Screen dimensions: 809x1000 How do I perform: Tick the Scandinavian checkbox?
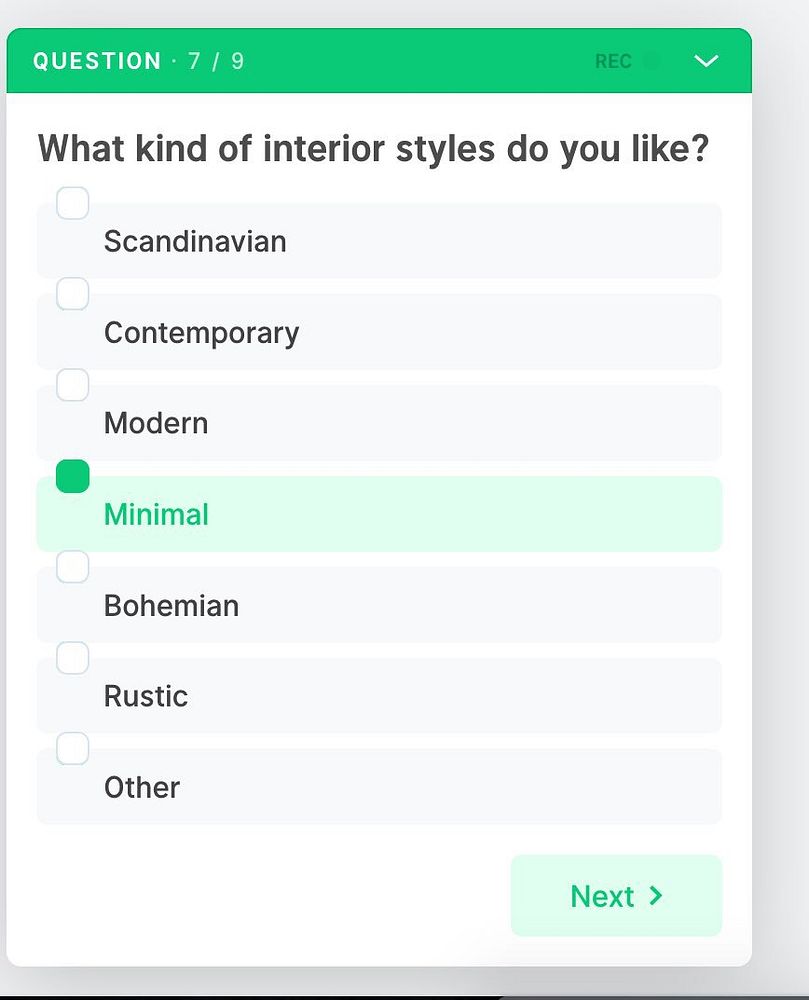pos(73,203)
